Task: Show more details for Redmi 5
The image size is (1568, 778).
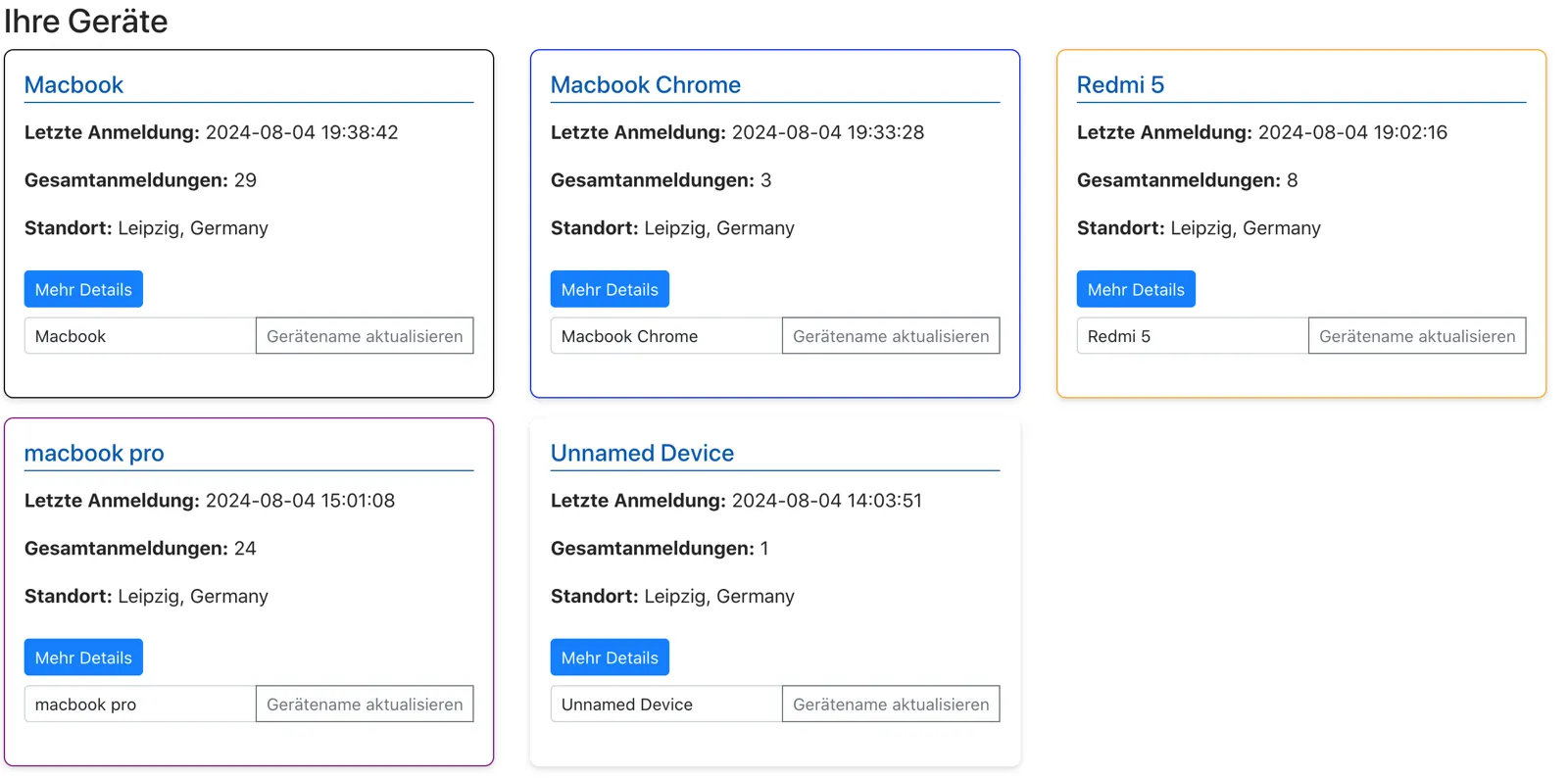Action: click(x=1135, y=289)
